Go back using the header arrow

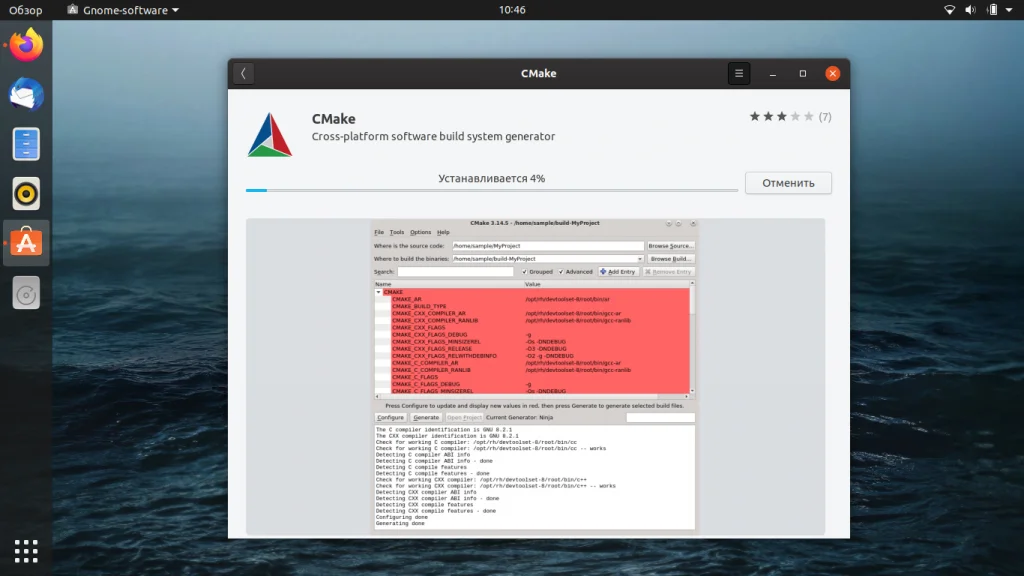click(244, 74)
